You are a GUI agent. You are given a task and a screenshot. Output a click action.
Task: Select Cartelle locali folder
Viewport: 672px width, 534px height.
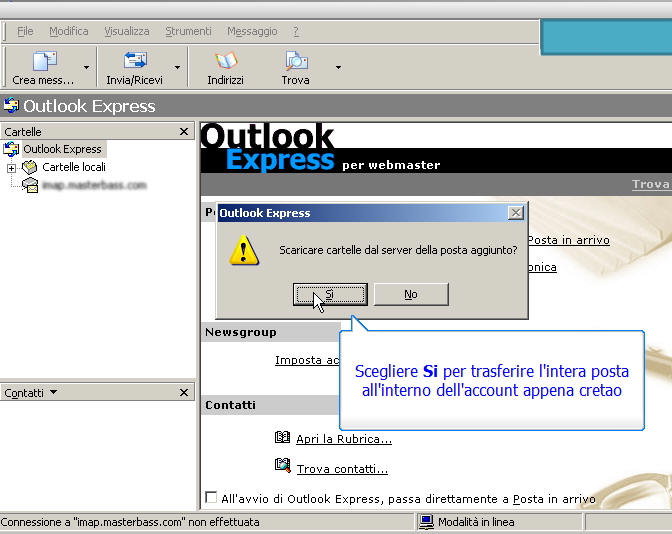tap(74, 167)
